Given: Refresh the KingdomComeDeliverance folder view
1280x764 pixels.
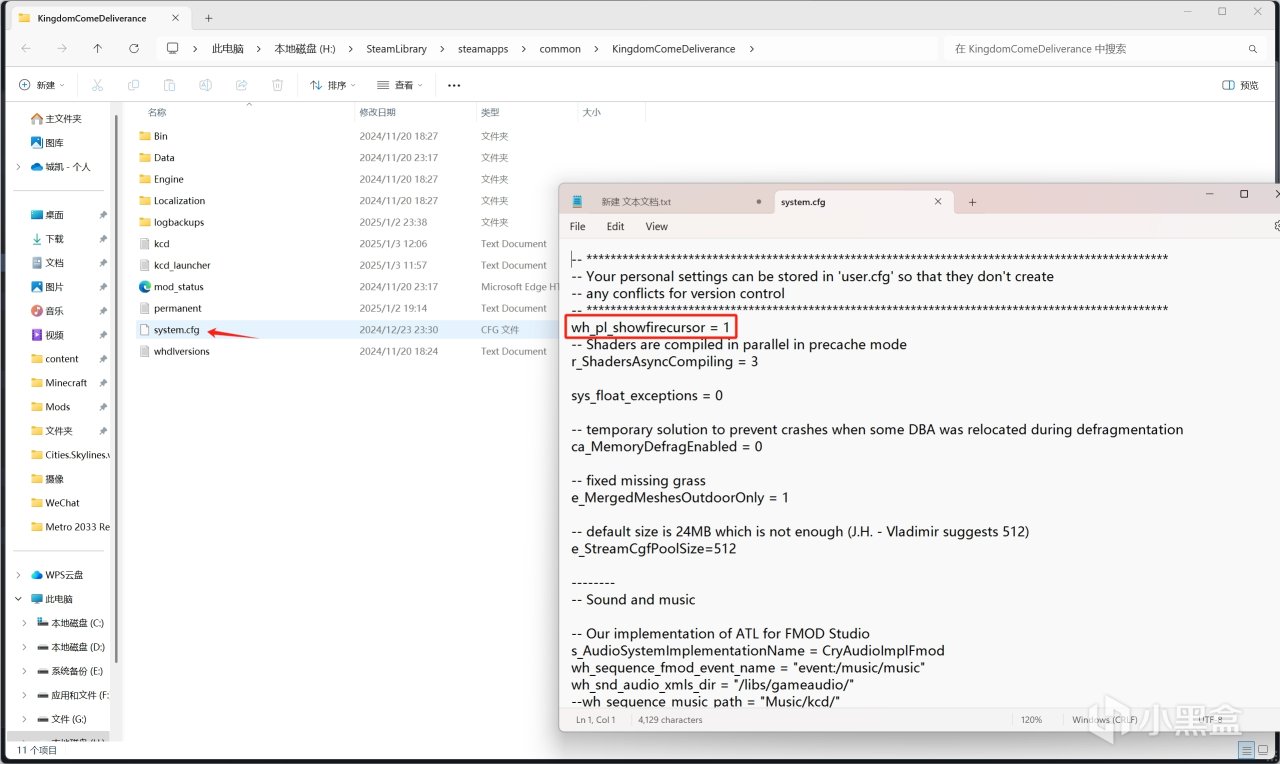Looking at the screenshot, I should [x=134, y=48].
